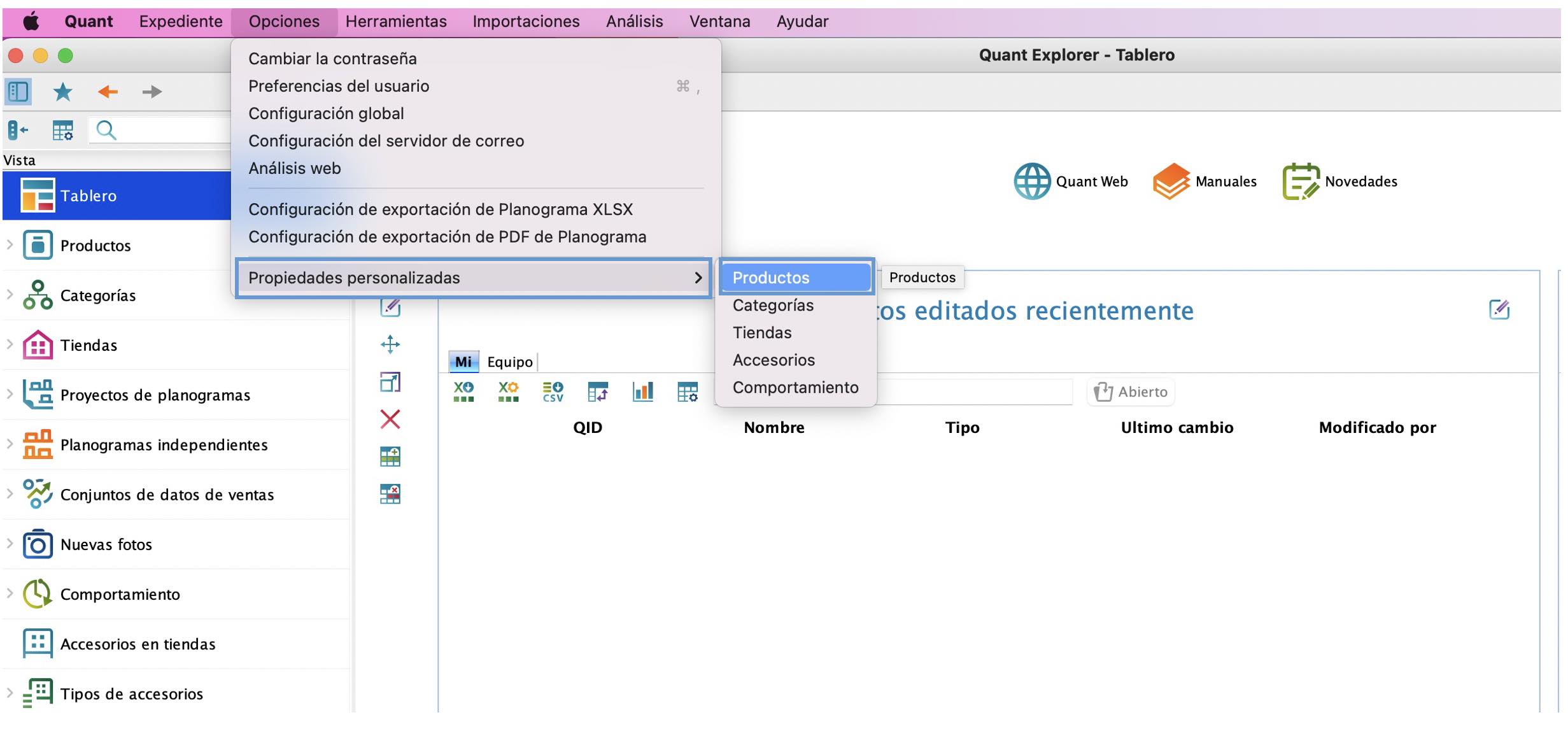
Task: Expand the Productos tree node
Action: 10,245
